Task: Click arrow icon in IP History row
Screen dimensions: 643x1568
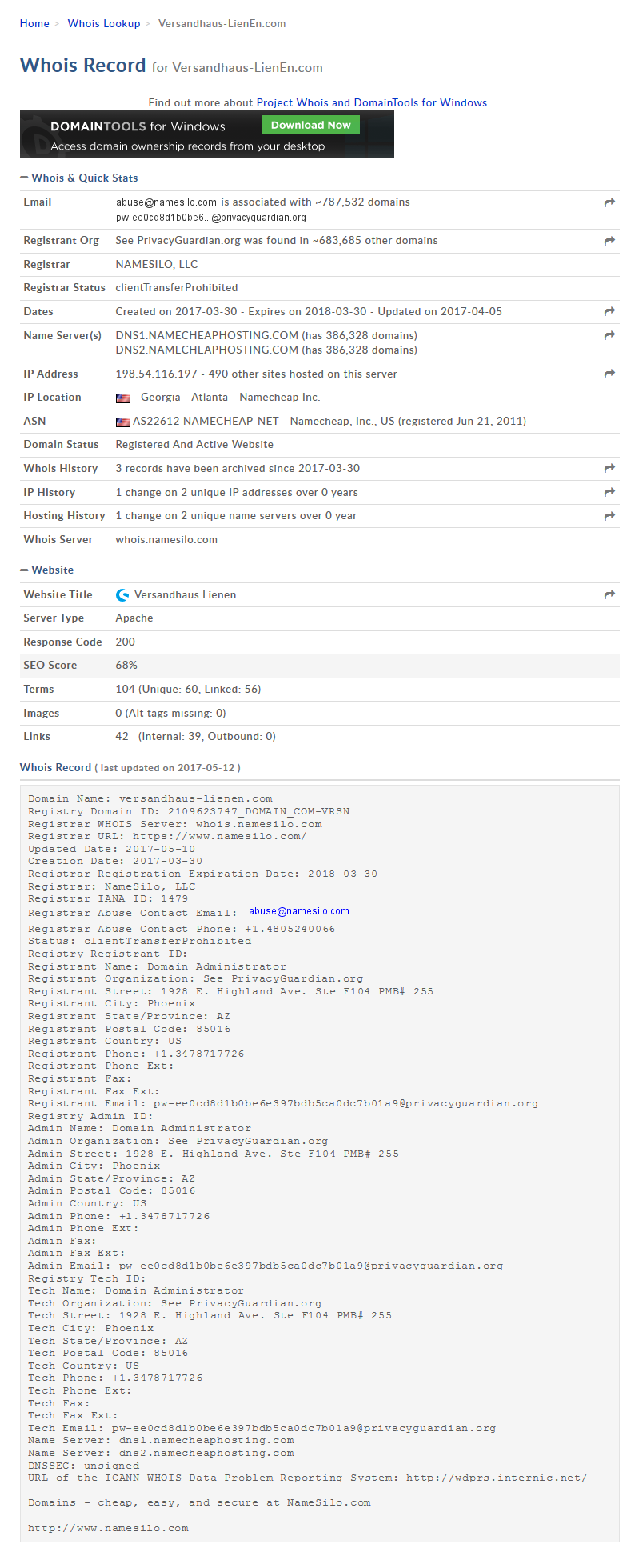Action: coord(609,493)
